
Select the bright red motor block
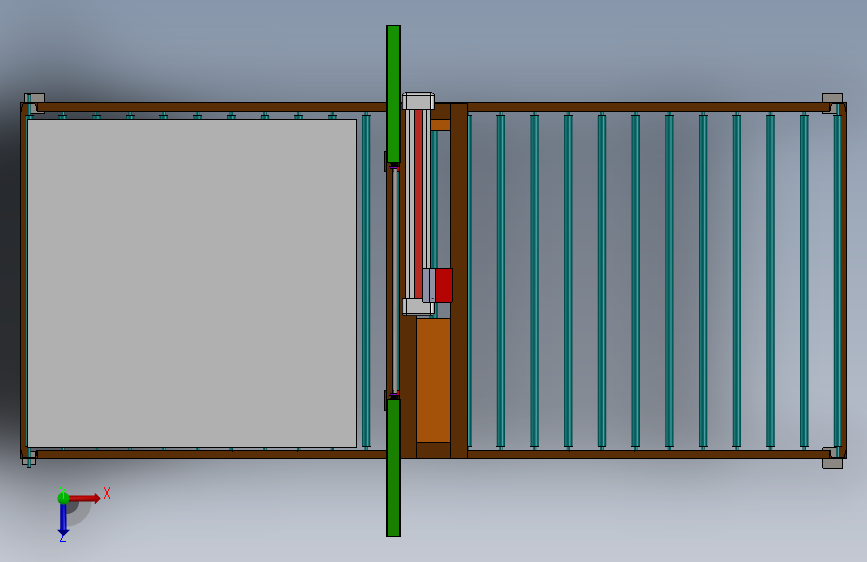443,285
